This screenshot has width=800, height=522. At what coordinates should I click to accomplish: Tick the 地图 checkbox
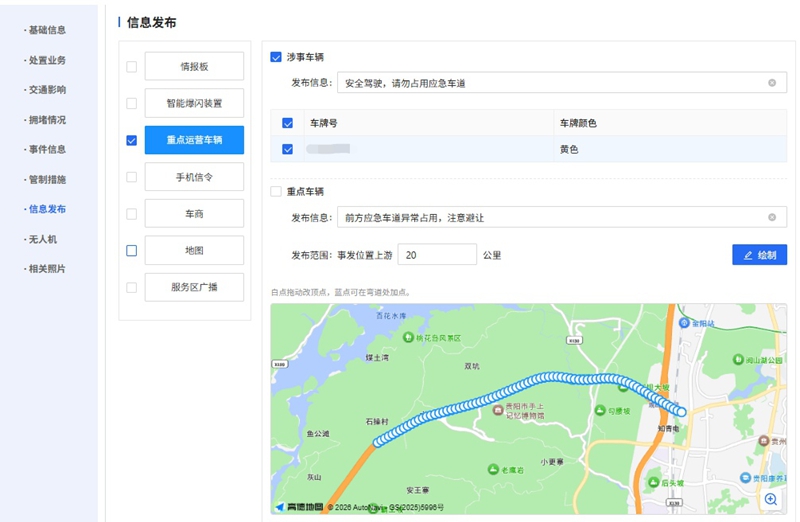[x=132, y=251]
